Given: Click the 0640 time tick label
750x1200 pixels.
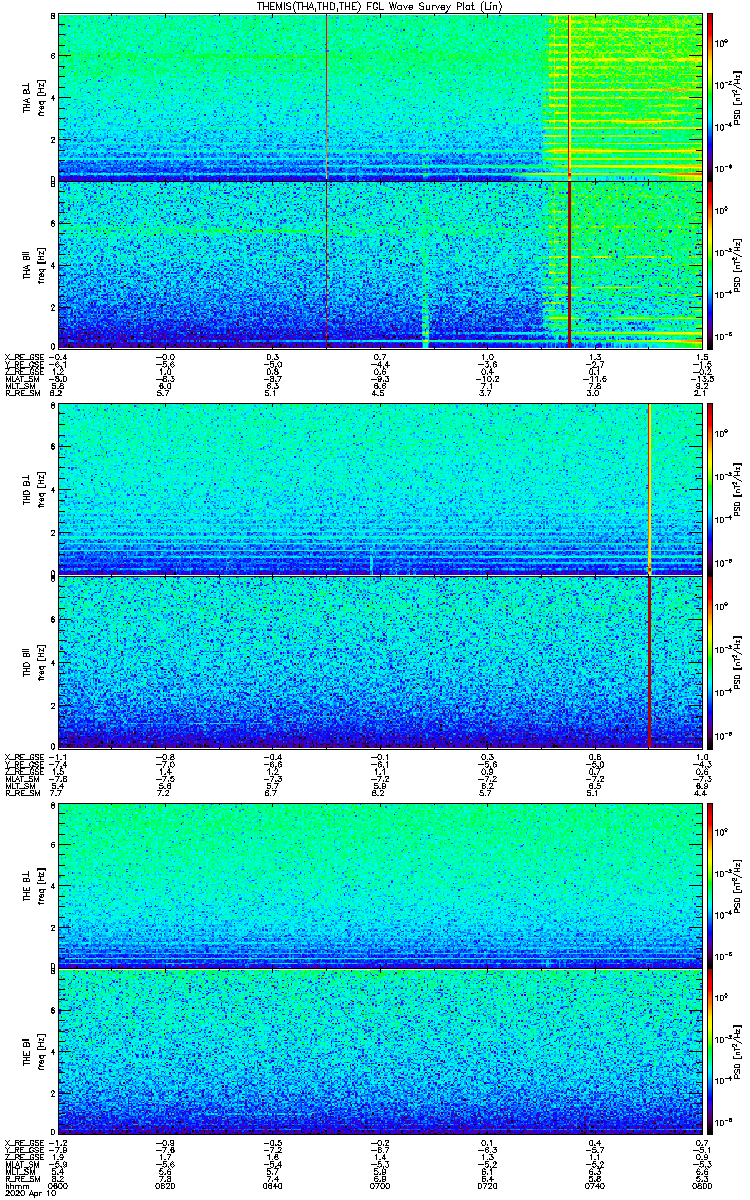Looking at the screenshot, I should [273, 1187].
